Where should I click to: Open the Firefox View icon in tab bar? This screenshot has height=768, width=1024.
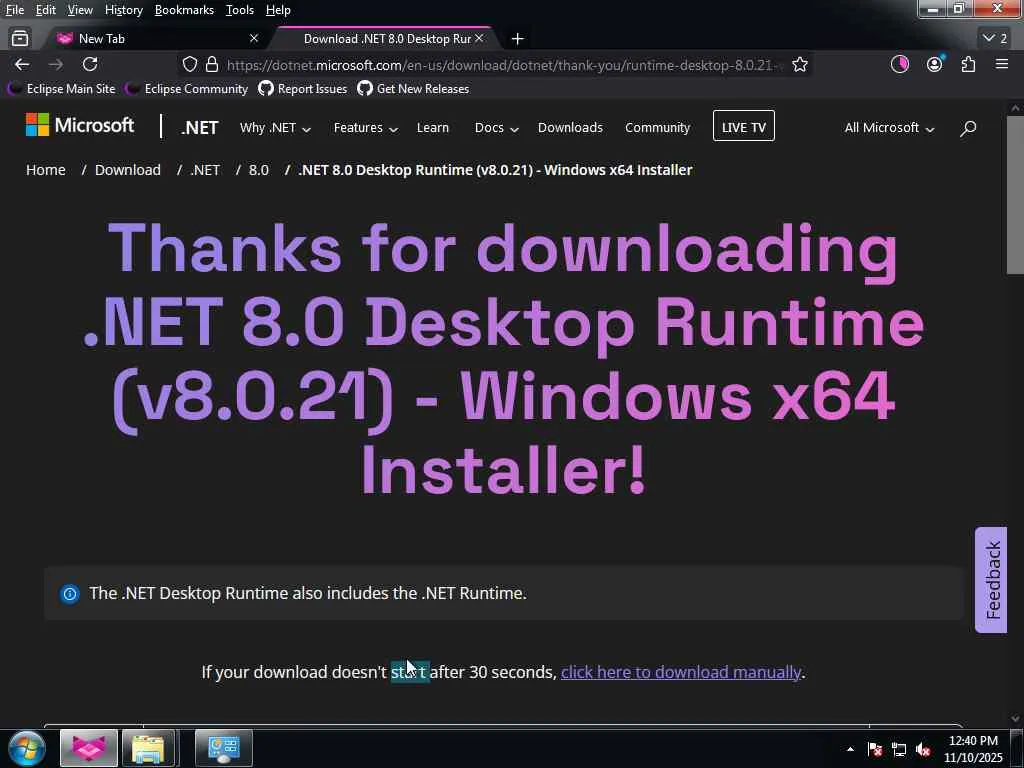(20, 39)
